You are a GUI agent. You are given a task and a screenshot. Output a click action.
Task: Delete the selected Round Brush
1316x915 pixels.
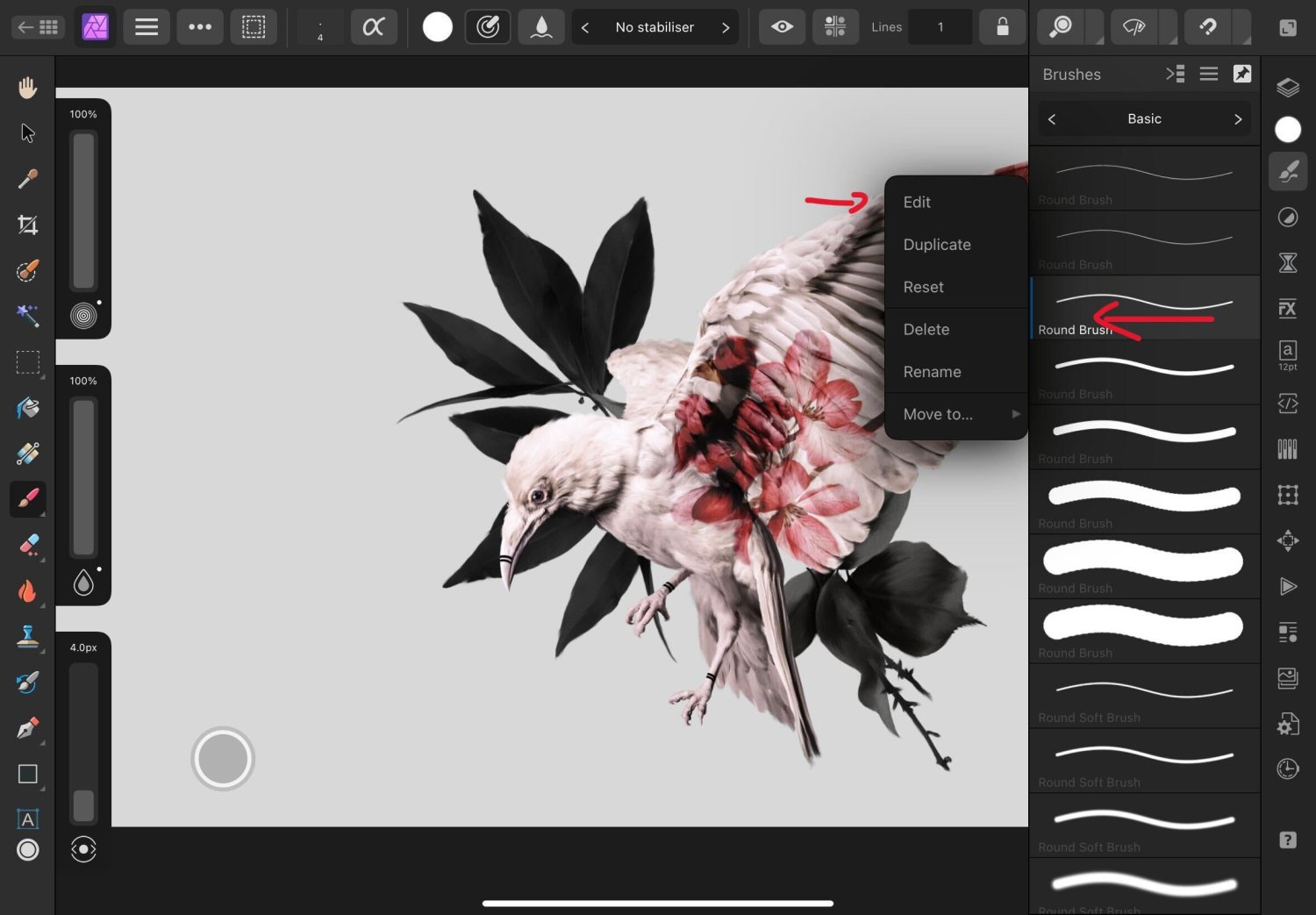click(x=926, y=329)
